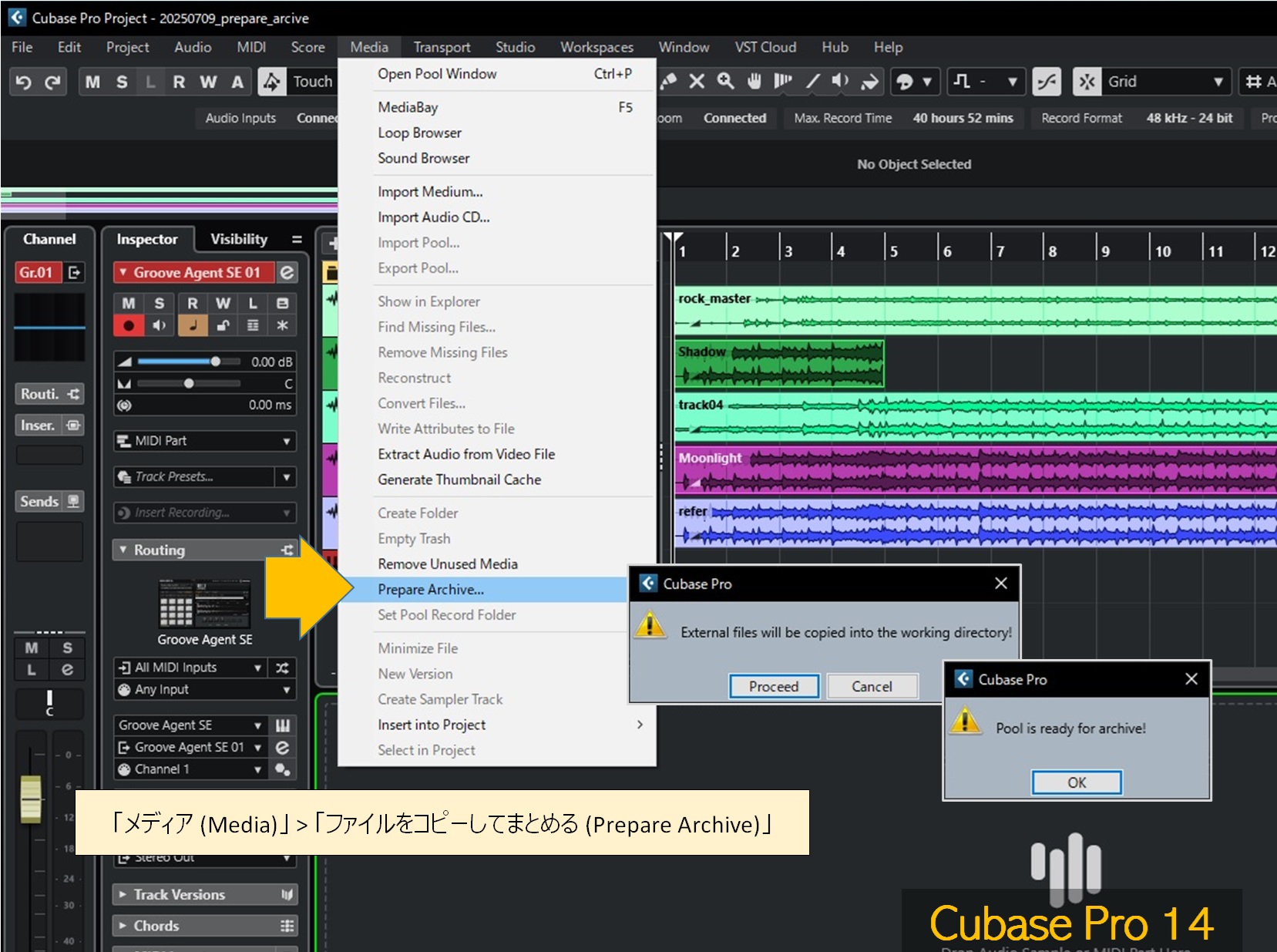This screenshot has width=1277, height=952.
Task: Click the track delay icon
Action: pos(124,405)
